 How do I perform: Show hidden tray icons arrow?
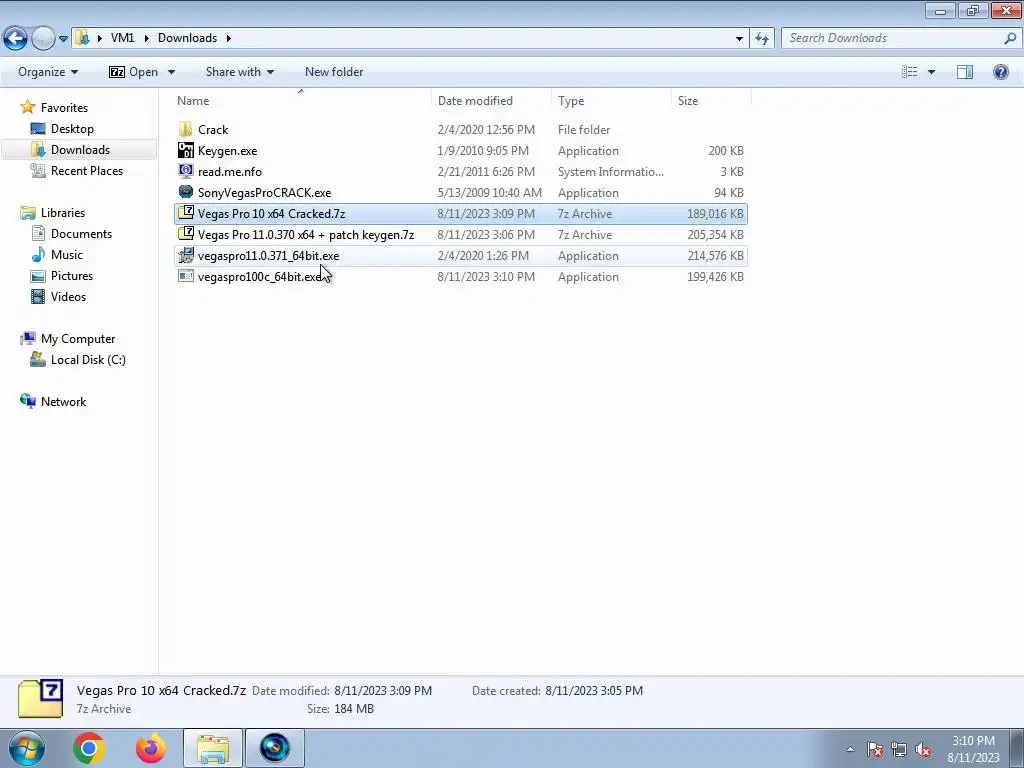pyautogui.click(x=850, y=749)
